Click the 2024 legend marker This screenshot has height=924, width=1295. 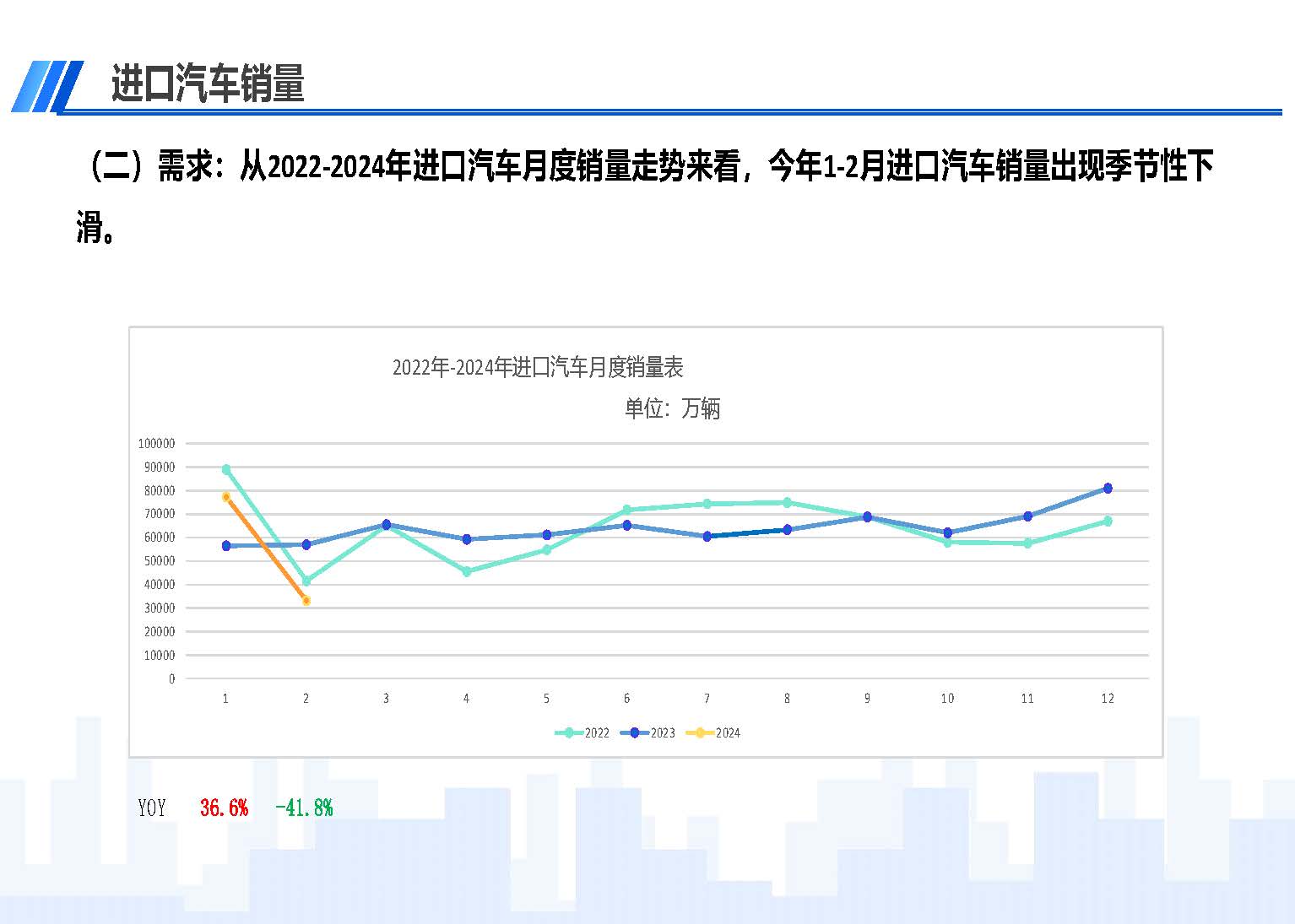point(701,732)
